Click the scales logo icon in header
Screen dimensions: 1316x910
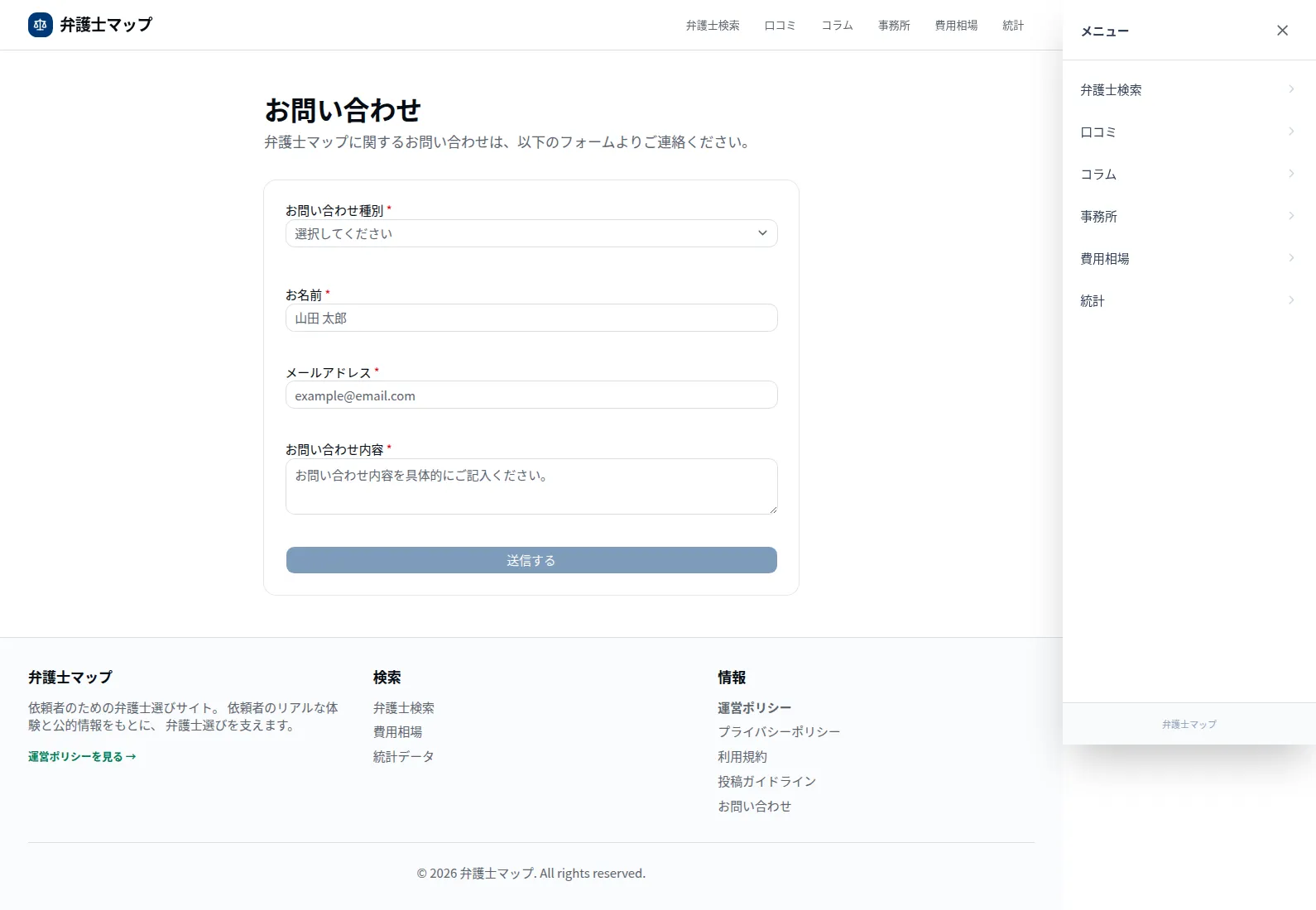click(41, 25)
